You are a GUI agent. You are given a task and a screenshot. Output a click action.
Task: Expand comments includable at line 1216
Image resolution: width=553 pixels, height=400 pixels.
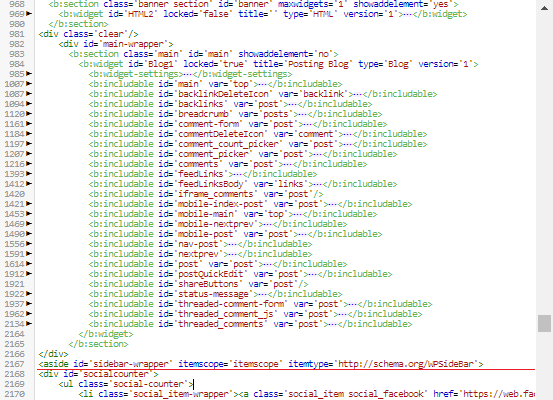pyautogui.click(x=29, y=164)
